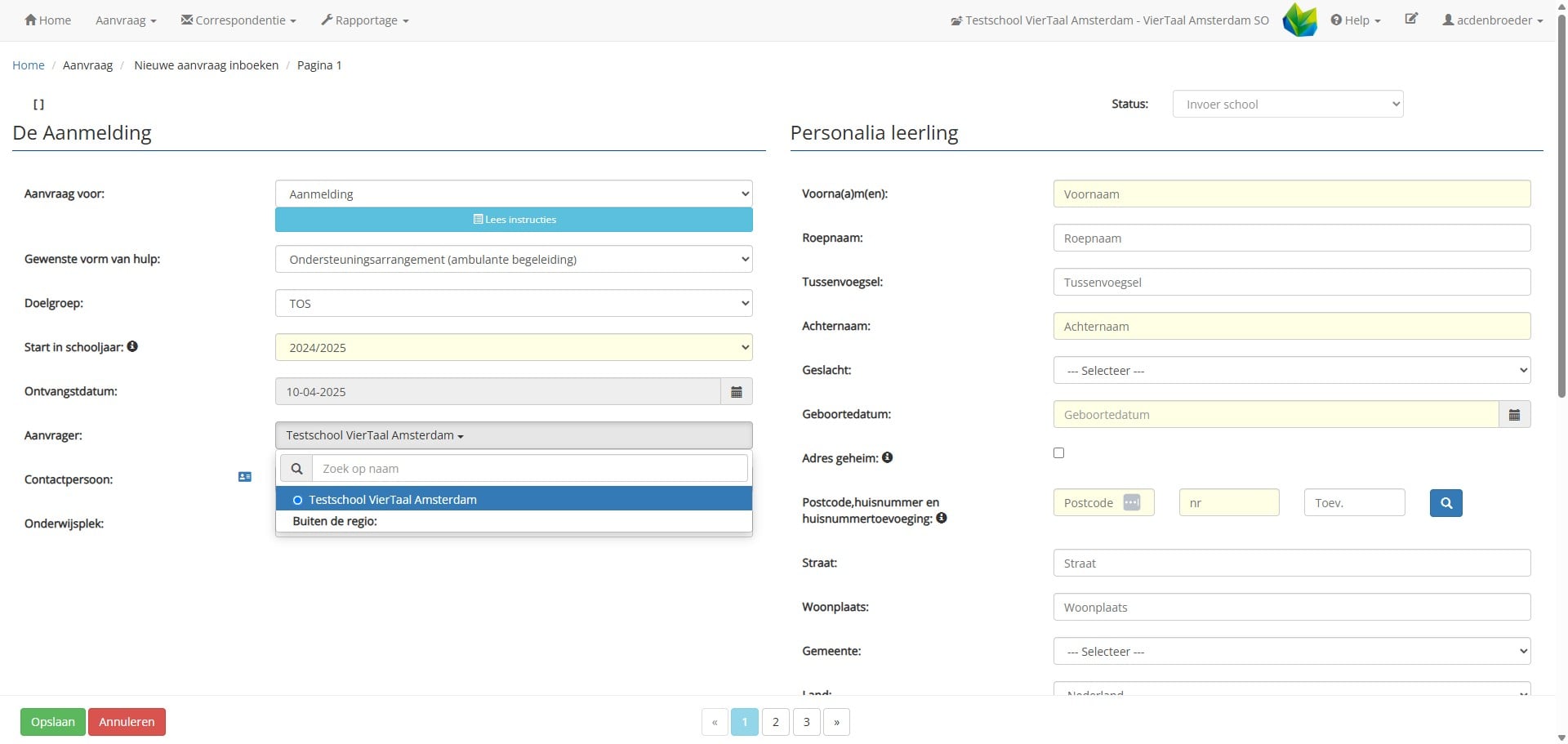Click magnifier icon in Aanvrager search box
Image resolution: width=1568 pixels, height=744 pixels.
pyautogui.click(x=296, y=469)
